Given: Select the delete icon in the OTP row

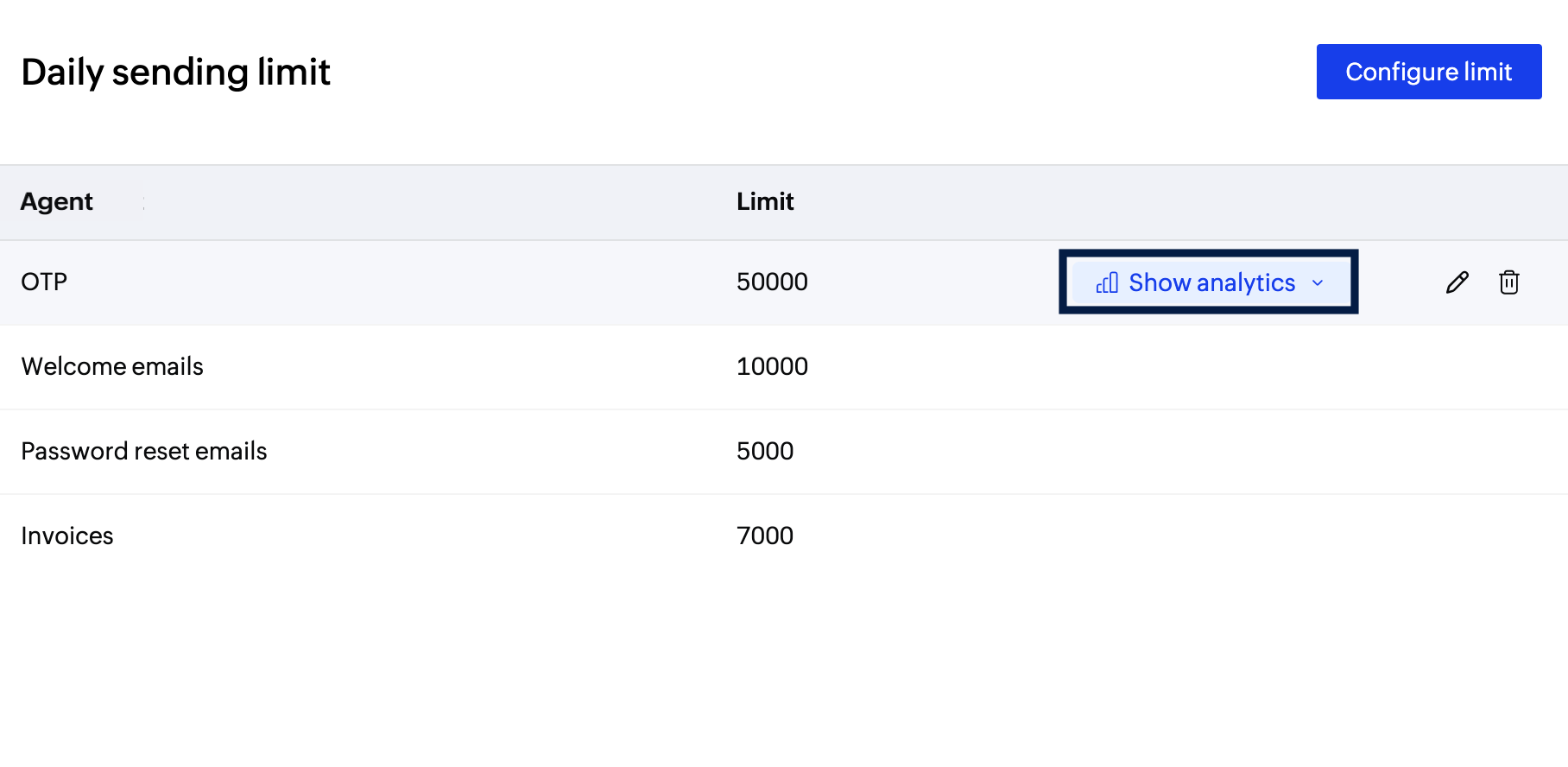Looking at the screenshot, I should point(1508,282).
